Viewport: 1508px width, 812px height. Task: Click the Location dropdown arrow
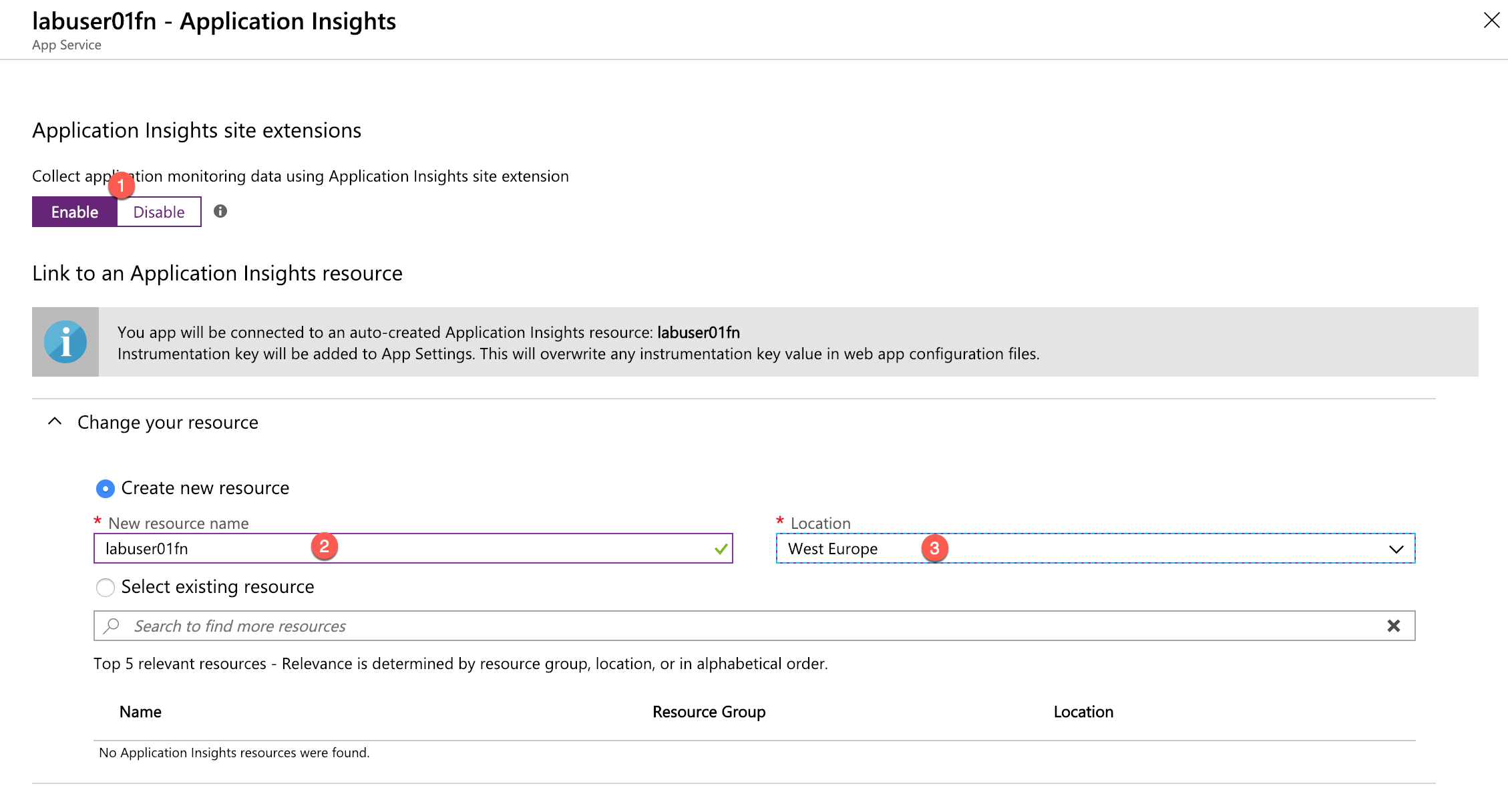click(x=1396, y=550)
